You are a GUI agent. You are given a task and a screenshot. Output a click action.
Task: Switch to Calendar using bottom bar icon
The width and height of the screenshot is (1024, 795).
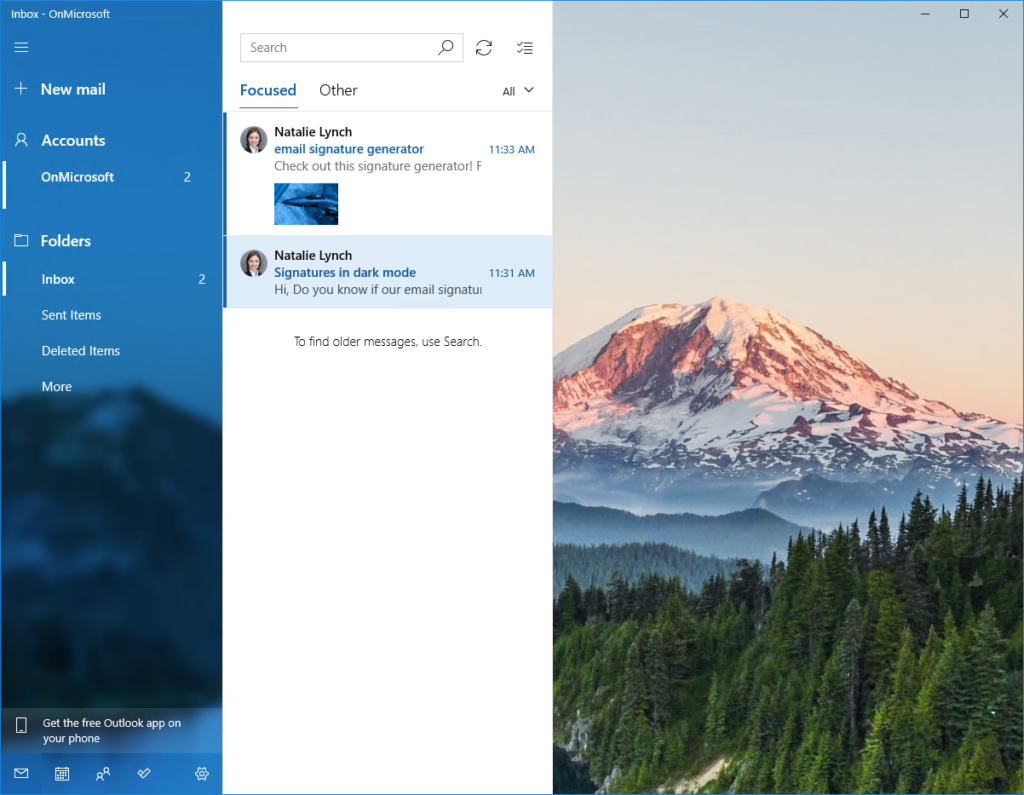point(62,773)
